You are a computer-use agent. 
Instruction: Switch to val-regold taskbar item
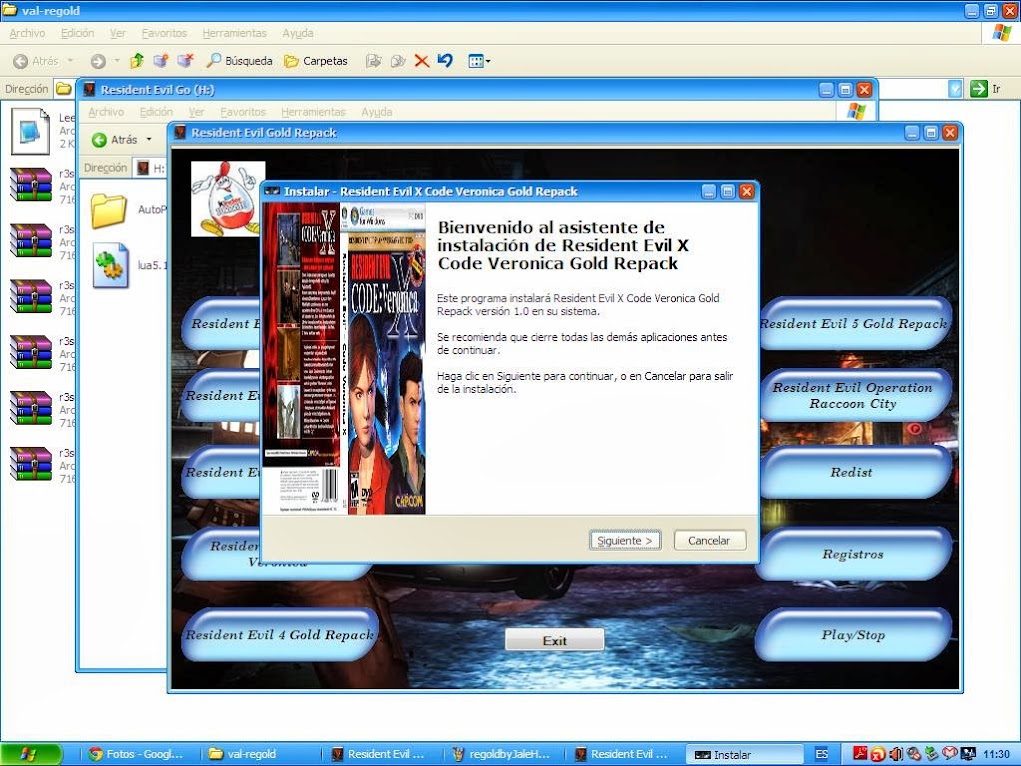point(261,754)
